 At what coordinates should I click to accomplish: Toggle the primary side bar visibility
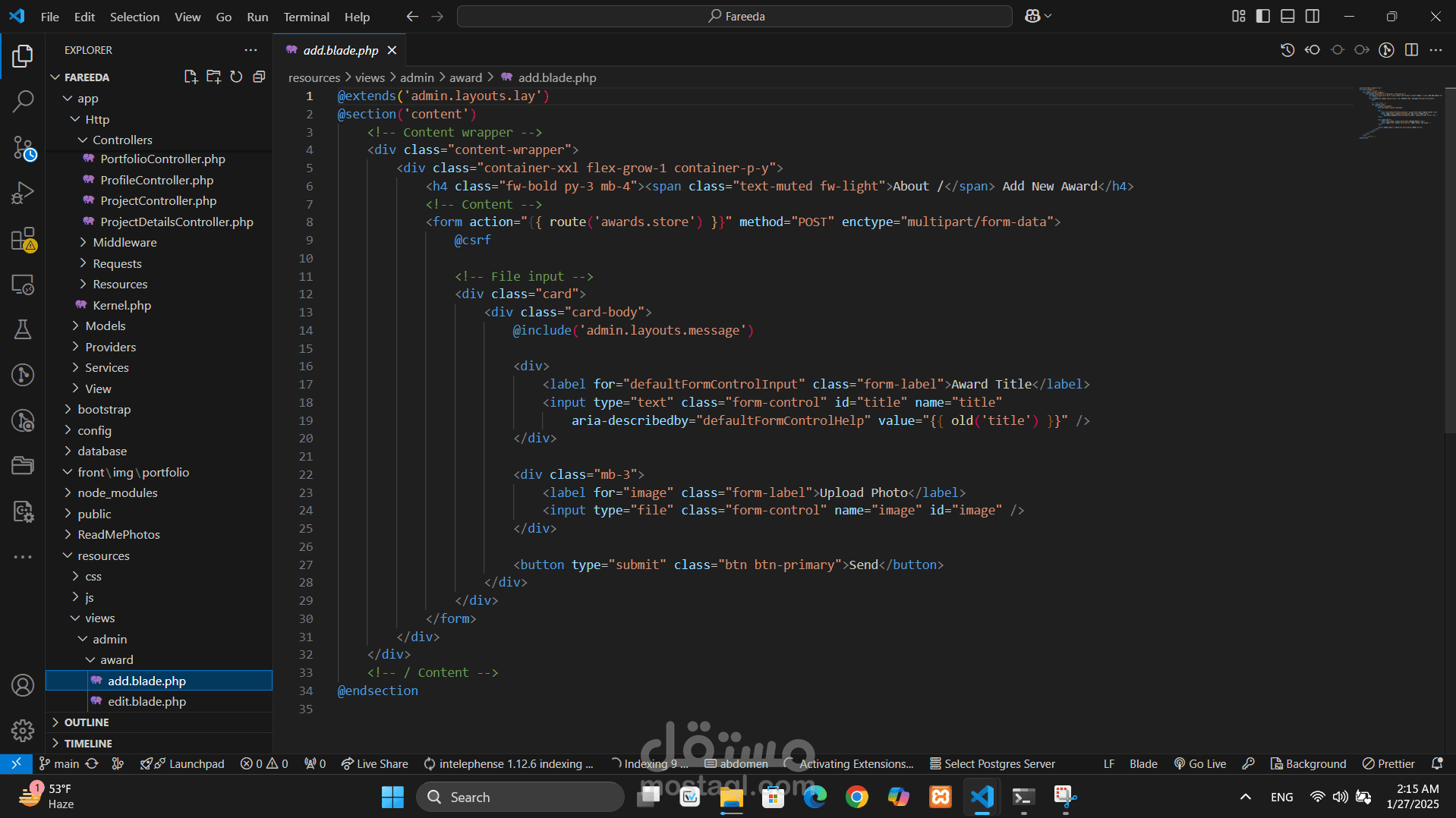pyautogui.click(x=1263, y=16)
